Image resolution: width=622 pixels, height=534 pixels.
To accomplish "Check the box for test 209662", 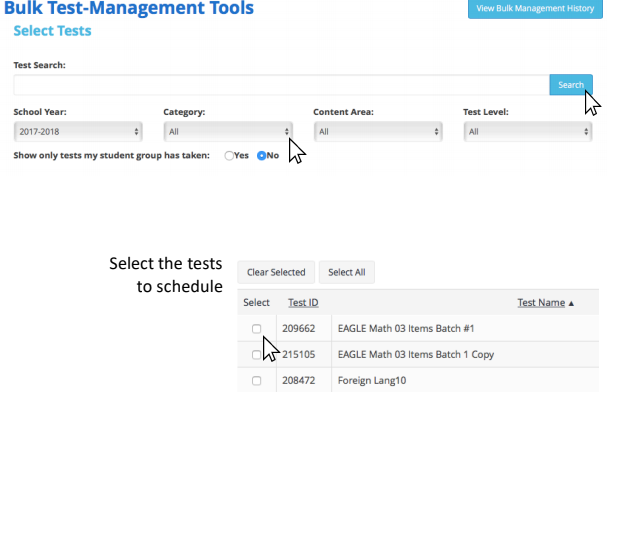I will (x=257, y=328).
